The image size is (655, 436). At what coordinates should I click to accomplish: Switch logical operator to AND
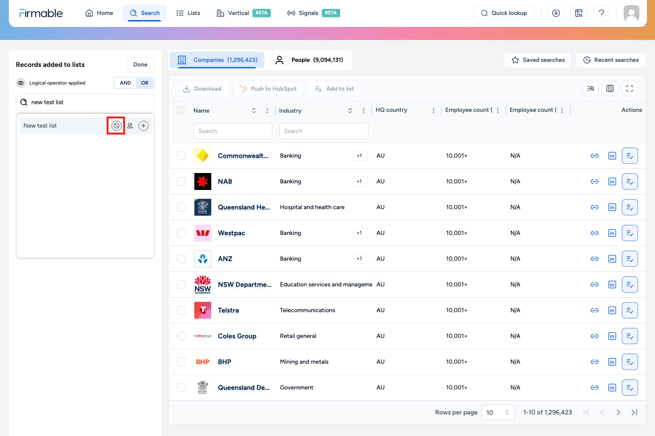125,83
